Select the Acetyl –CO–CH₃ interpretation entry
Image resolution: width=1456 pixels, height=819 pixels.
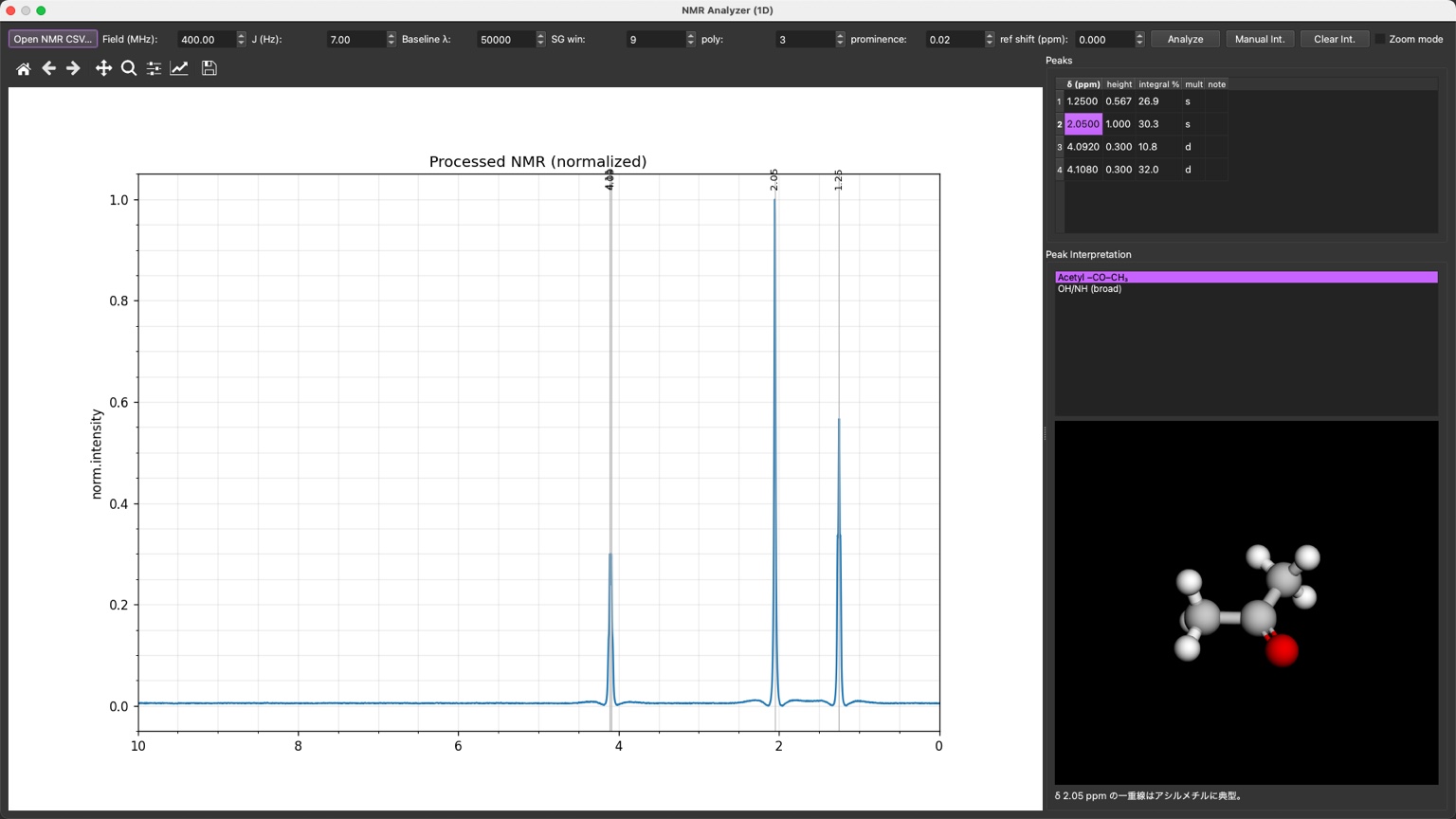1245,278
